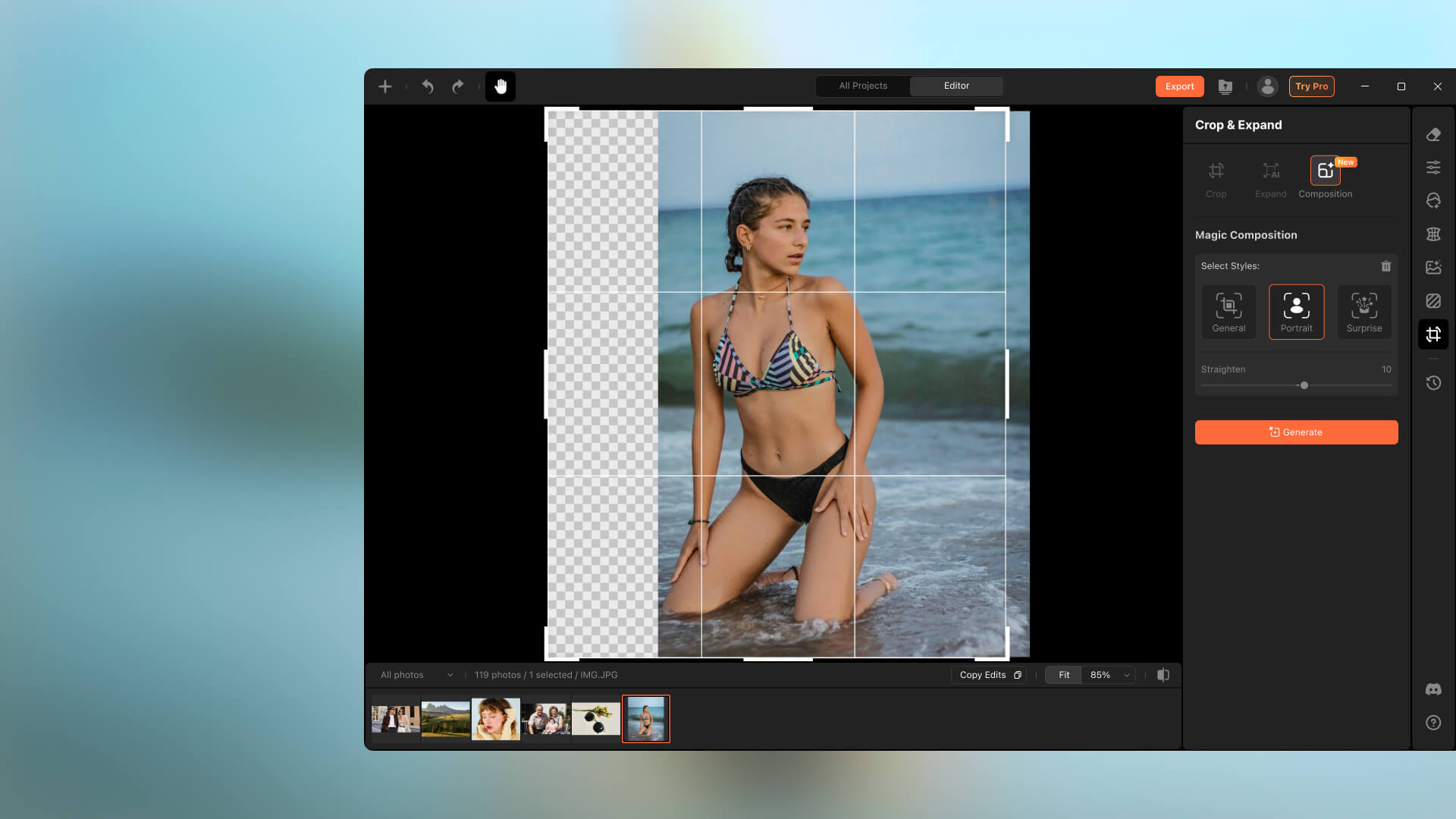The width and height of the screenshot is (1456, 819).
Task: Switch to the Composition mode
Action: coord(1325,179)
